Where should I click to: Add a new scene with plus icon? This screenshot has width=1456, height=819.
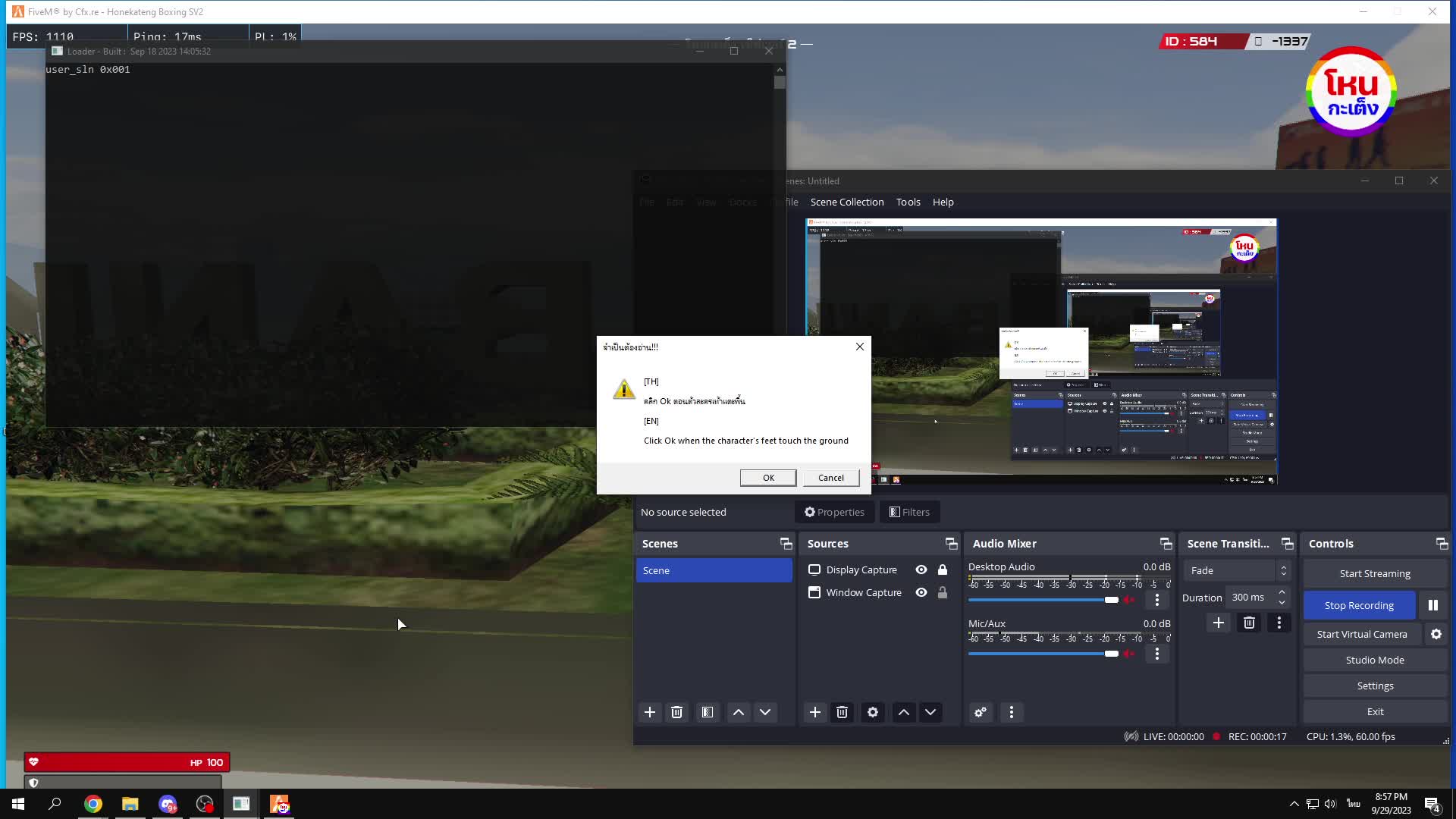coord(650,712)
